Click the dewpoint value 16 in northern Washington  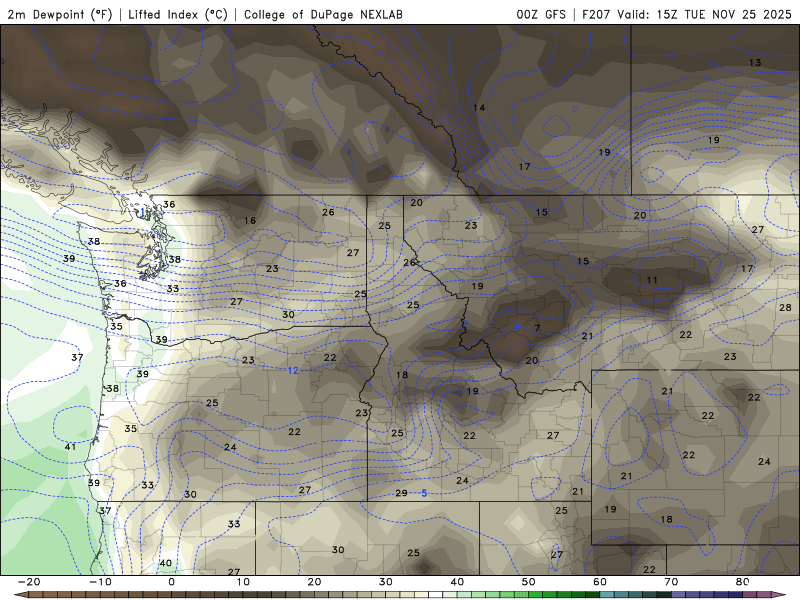coord(249,221)
